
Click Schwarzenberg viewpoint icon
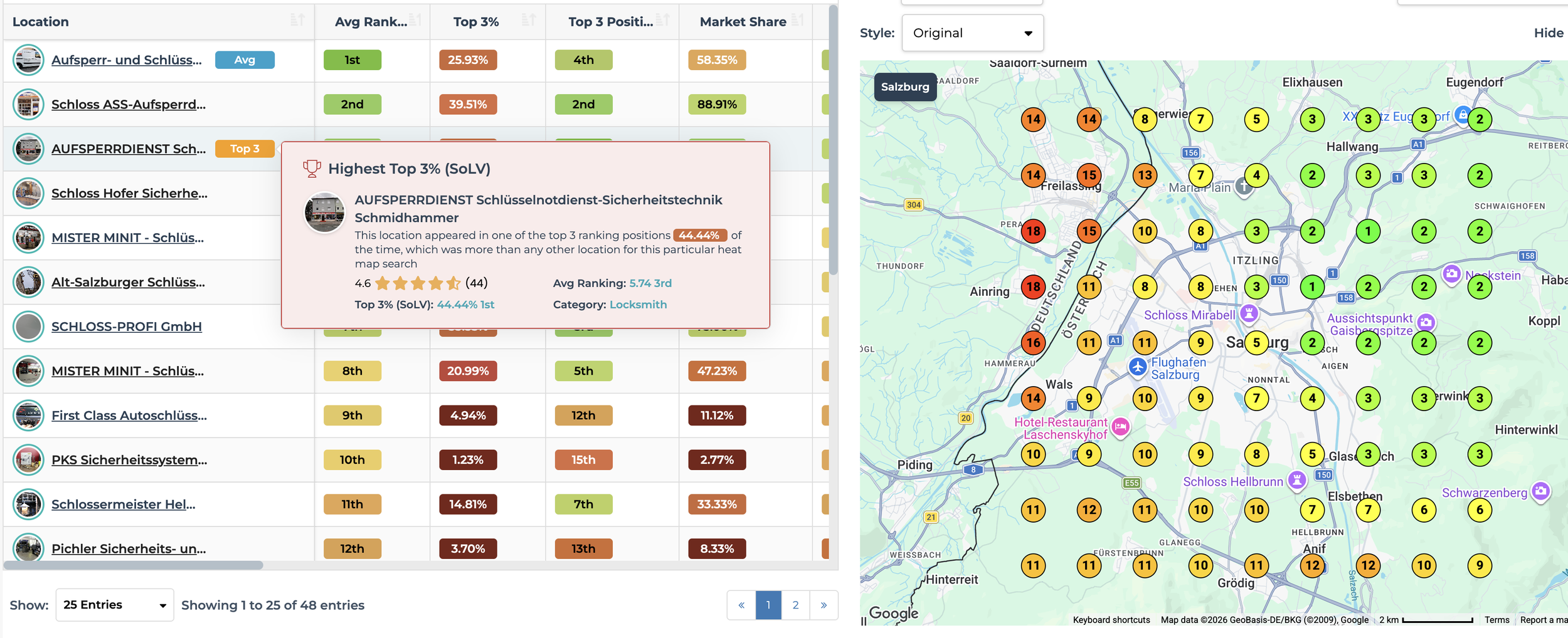point(1540,491)
